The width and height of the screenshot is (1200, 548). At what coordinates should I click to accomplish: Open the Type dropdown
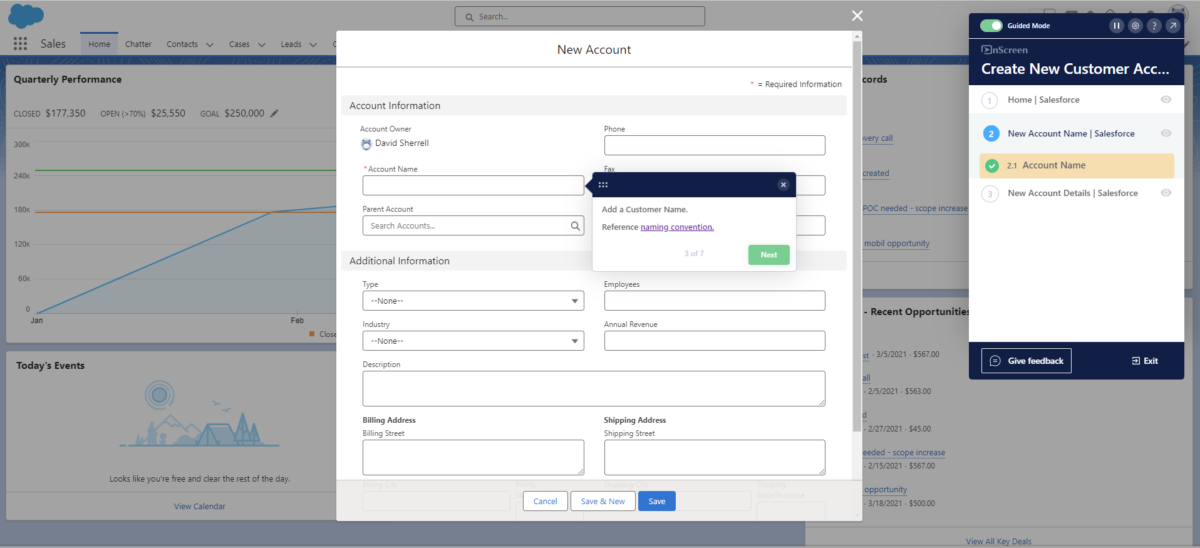click(x=473, y=301)
